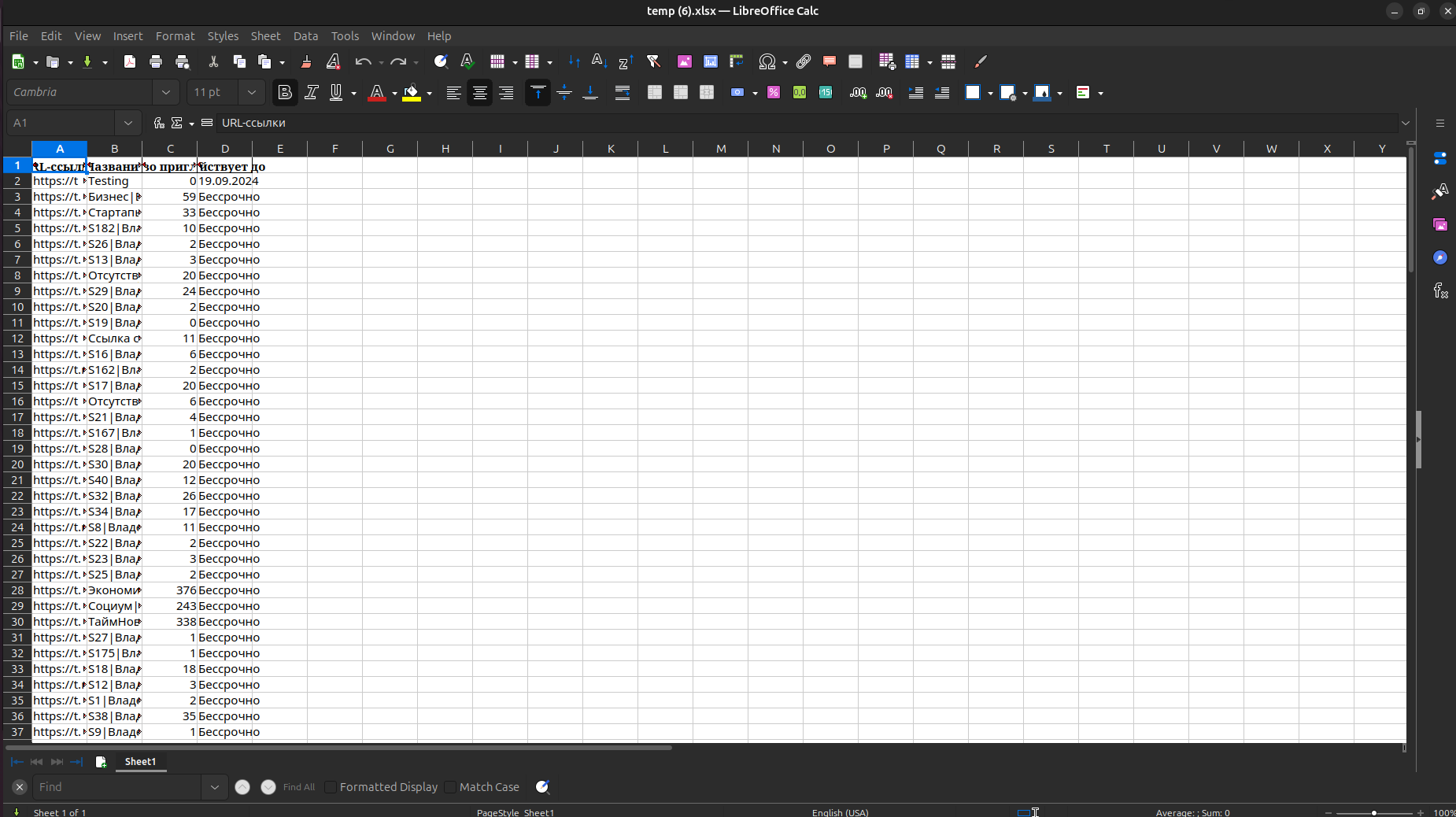Click the Insert Special Character omega icon
Screen dimensions: 1456x817
(x=767, y=61)
